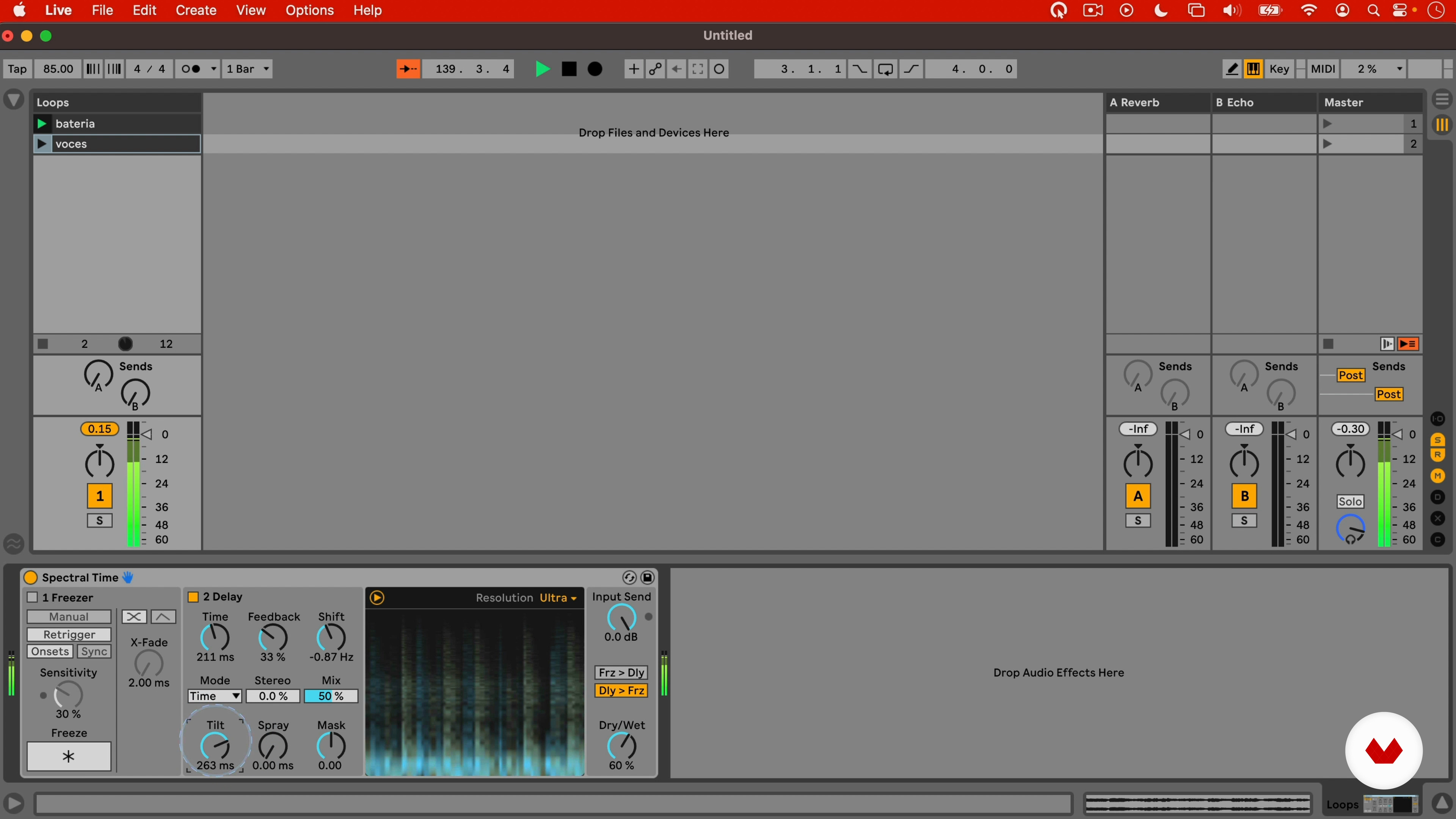Toggle the Automation Arm icon
The width and height of the screenshot is (1456, 819).
[x=655, y=69]
